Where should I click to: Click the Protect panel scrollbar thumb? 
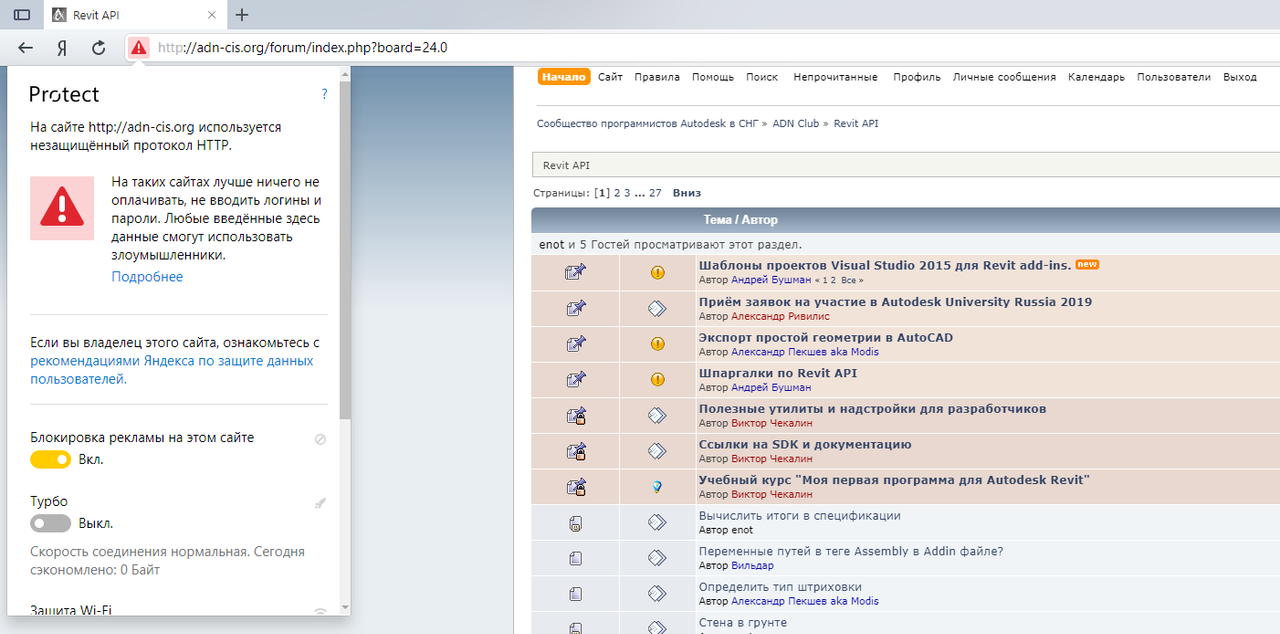pyautogui.click(x=345, y=250)
